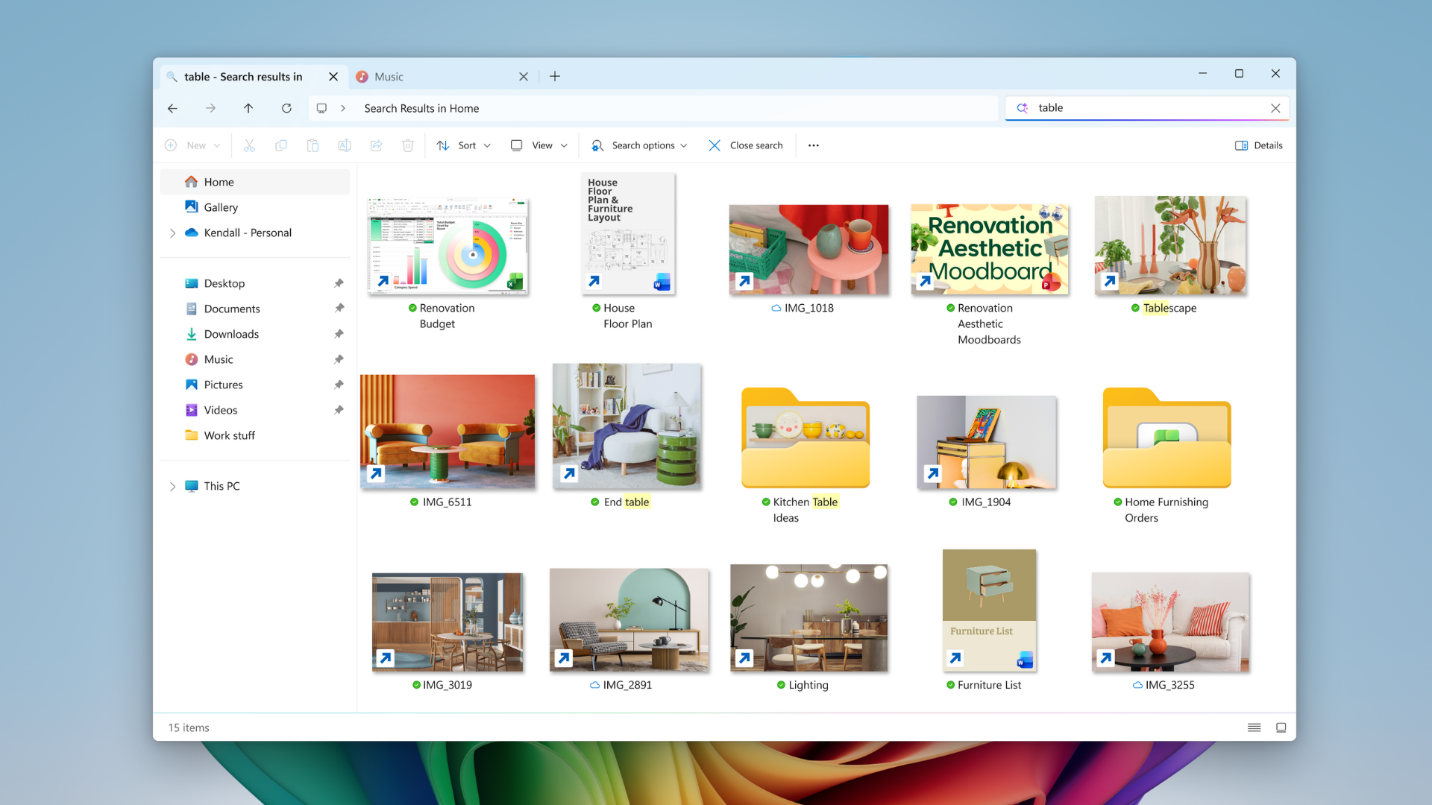This screenshot has height=805, width=1432.
Task: Select IMG_2891 thumbnail
Action: (x=629, y=620)
